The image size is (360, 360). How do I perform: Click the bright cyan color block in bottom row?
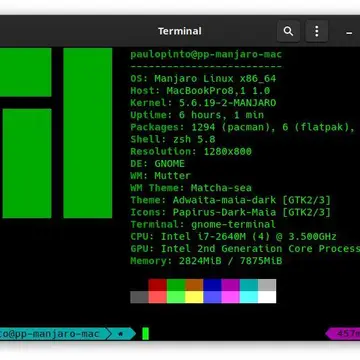click(249, 297)
